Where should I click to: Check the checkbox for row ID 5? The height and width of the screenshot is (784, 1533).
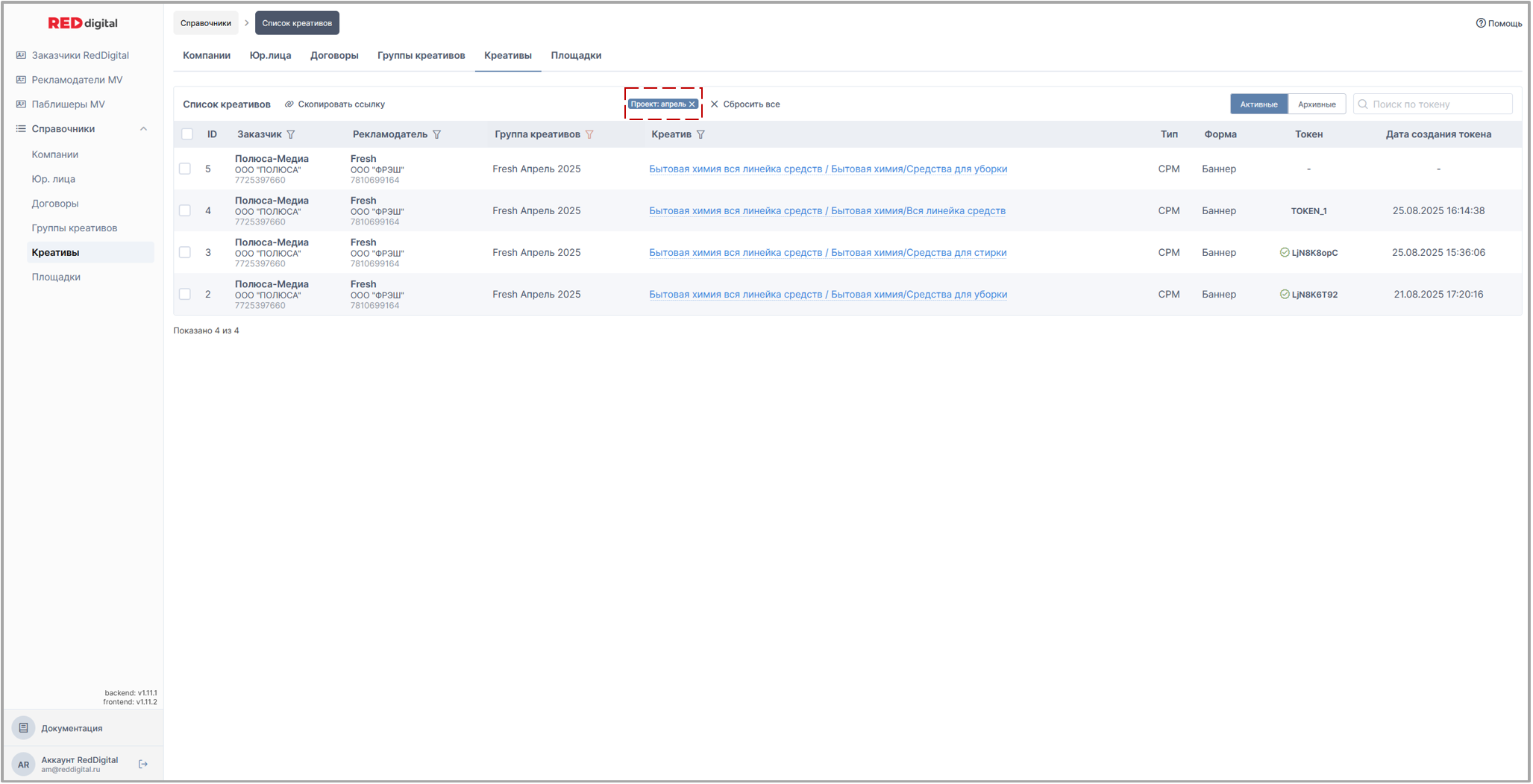click(185, 169)
